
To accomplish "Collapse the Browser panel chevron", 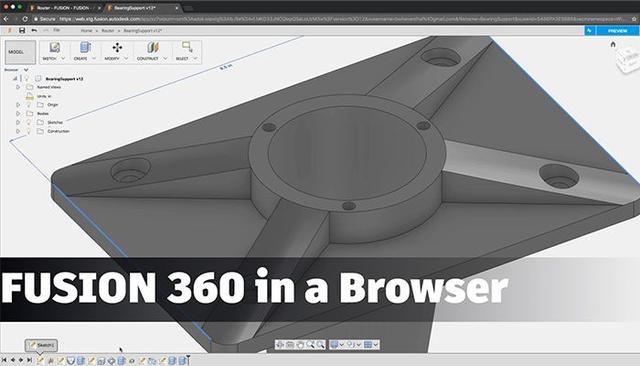I will [x=26, y=70].
